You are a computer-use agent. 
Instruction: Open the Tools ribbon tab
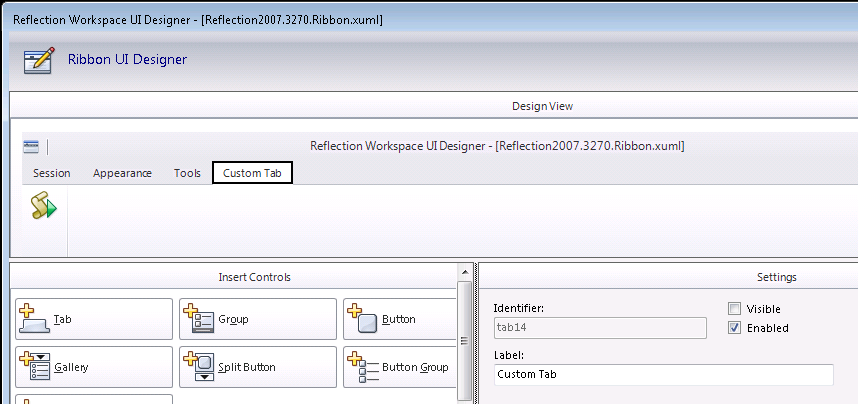(x=187, y=173)
